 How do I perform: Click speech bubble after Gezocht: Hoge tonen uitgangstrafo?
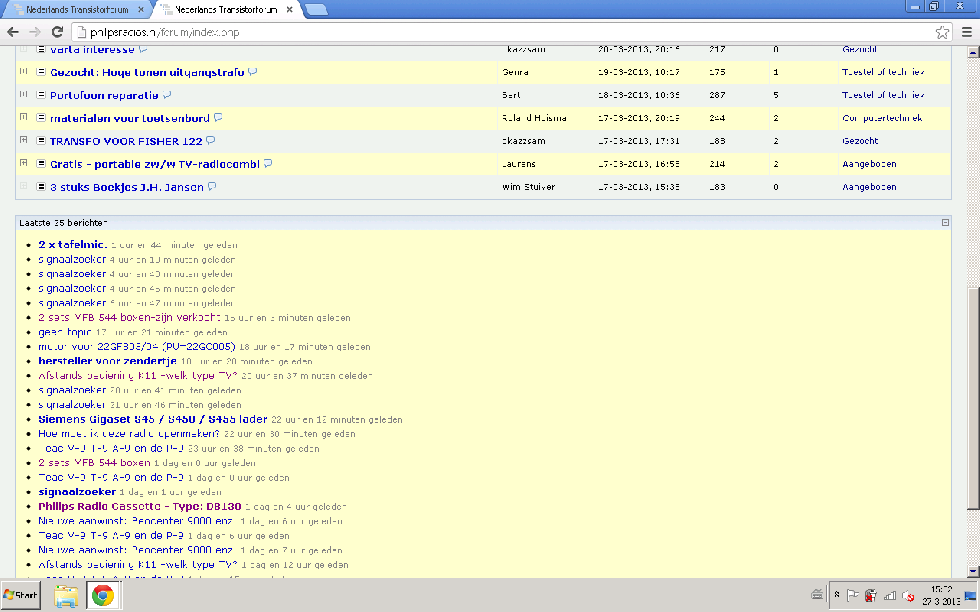tap(252, 72)
